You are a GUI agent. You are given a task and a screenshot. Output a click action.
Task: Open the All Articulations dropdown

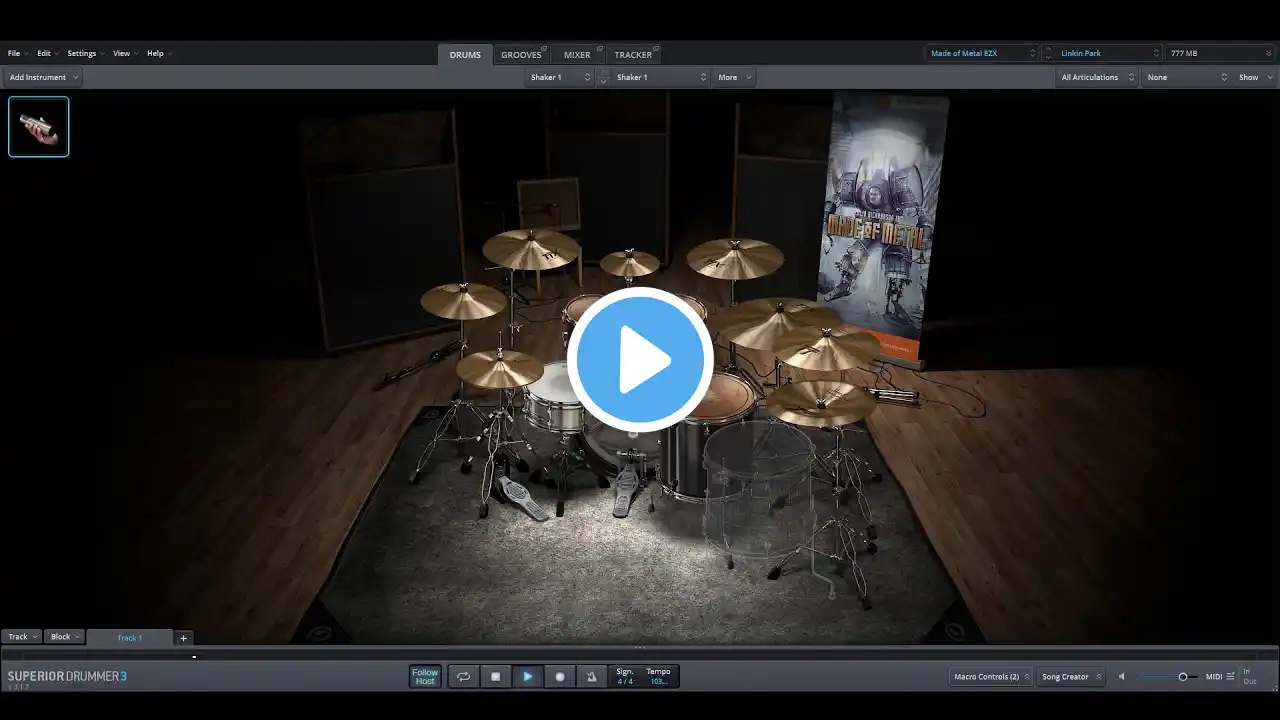[1097, 77]
